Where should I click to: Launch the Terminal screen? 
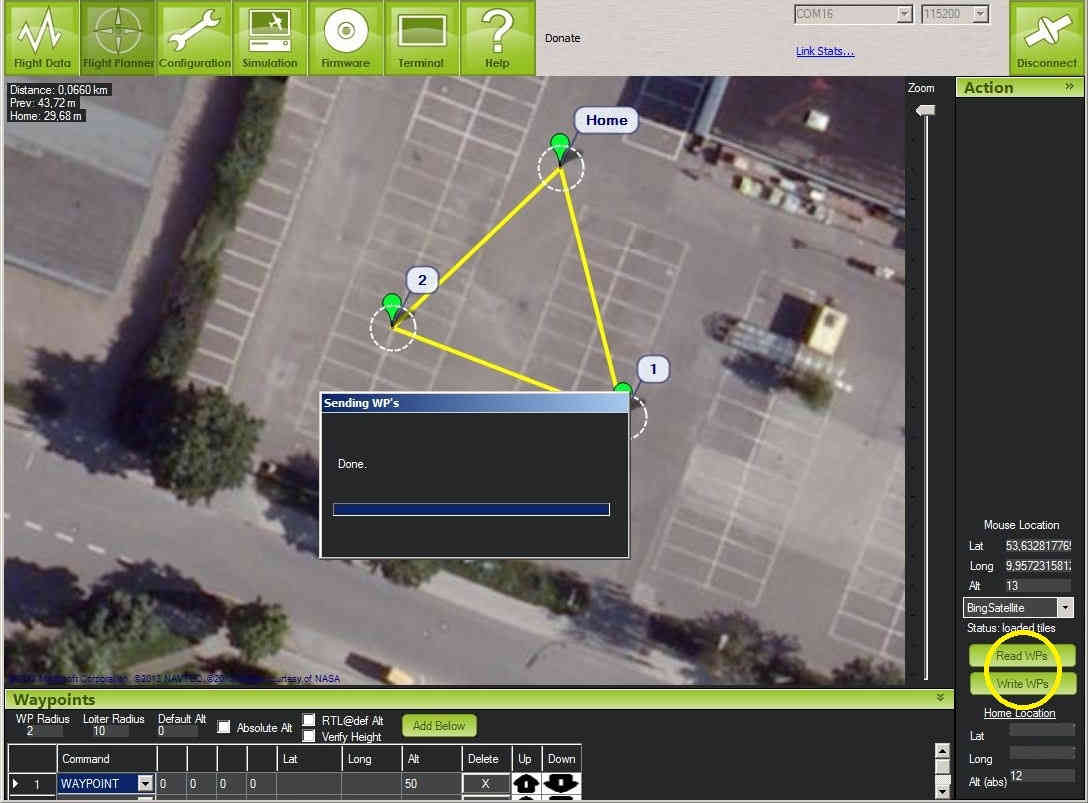[421, 38]
